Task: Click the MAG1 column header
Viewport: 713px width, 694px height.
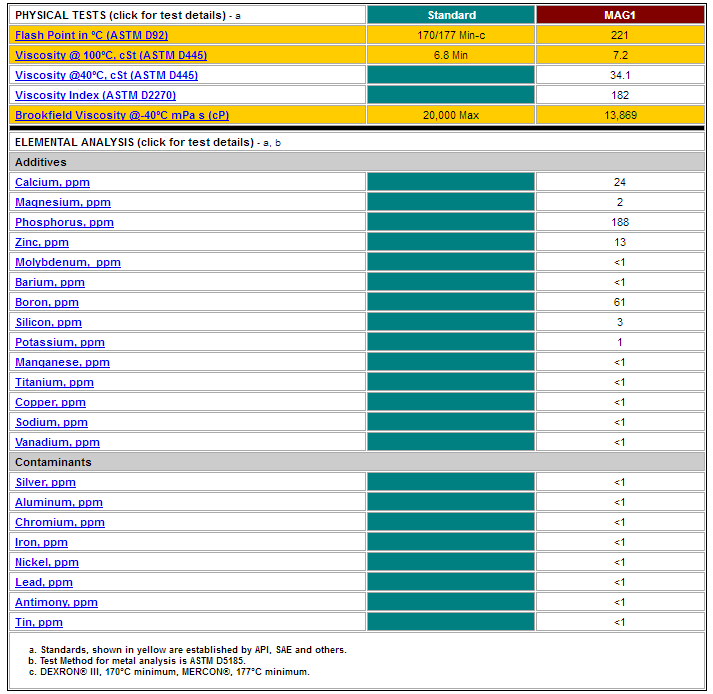Action: point(620,15)
